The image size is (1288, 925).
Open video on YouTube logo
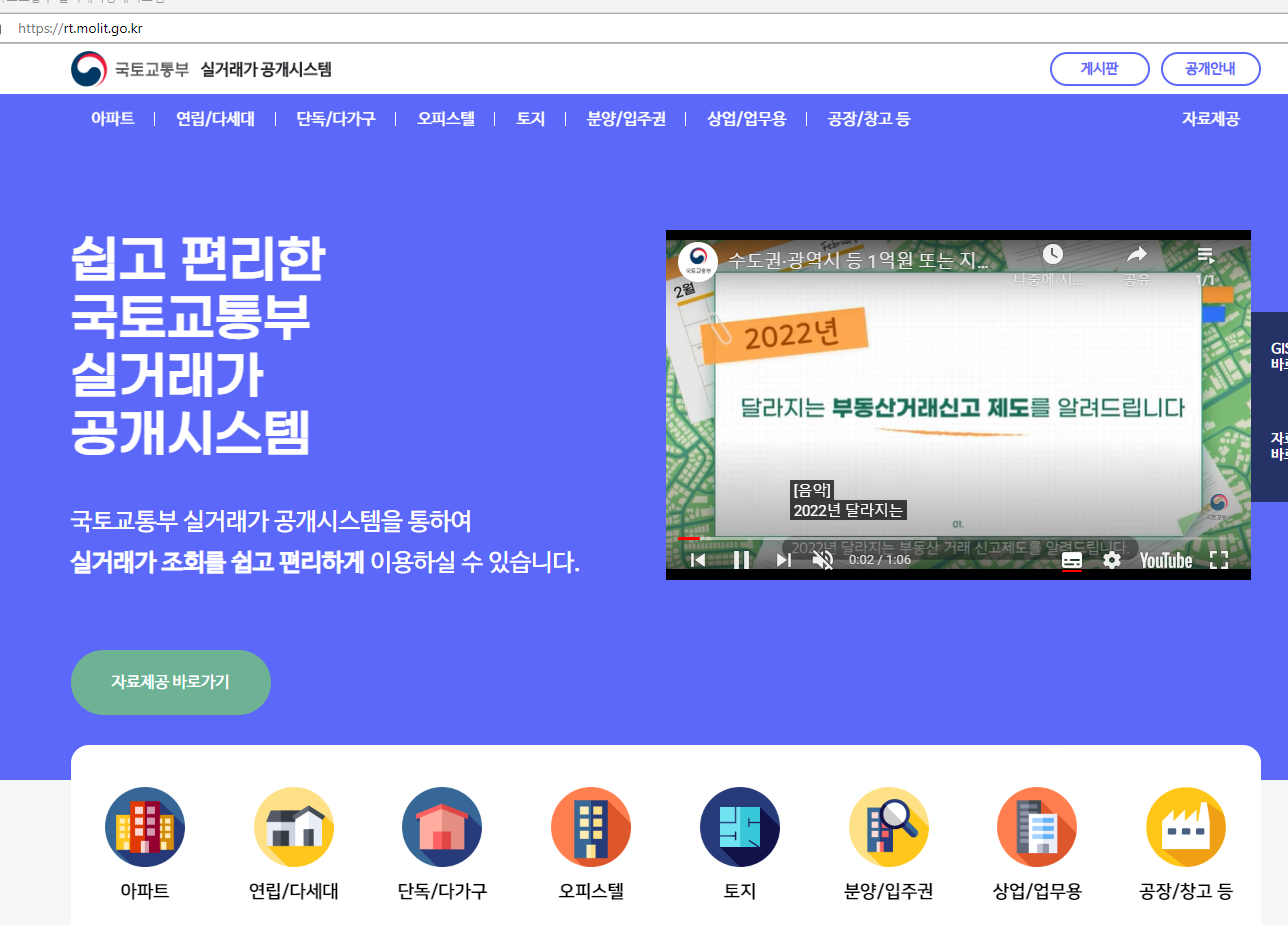(x=1166, y=560)
